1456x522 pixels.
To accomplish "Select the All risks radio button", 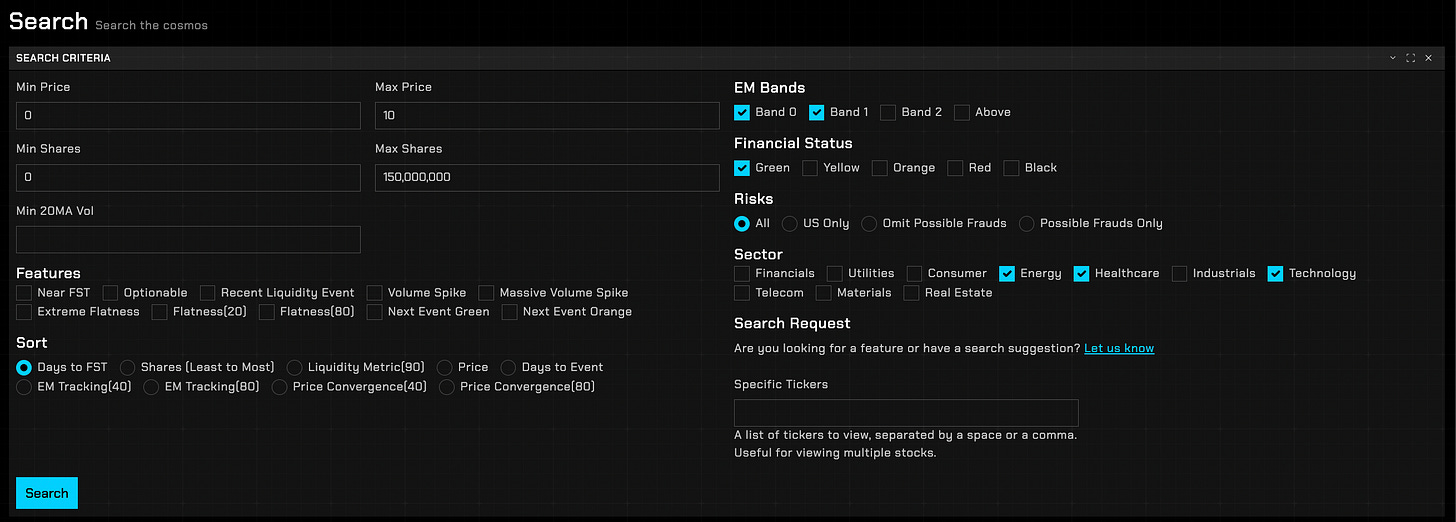I will click(x=742, y=223).
